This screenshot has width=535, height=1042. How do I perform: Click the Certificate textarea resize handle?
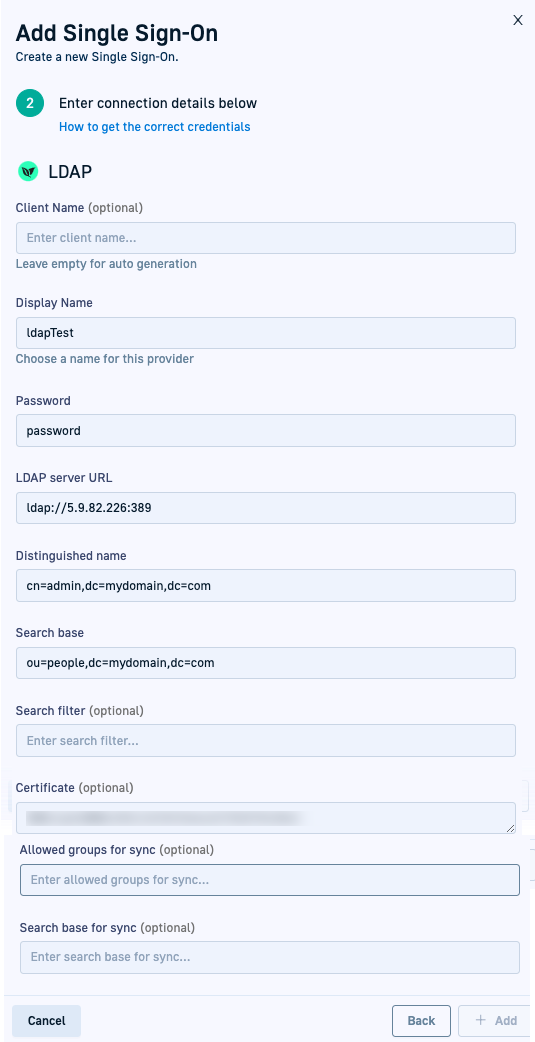510,828
